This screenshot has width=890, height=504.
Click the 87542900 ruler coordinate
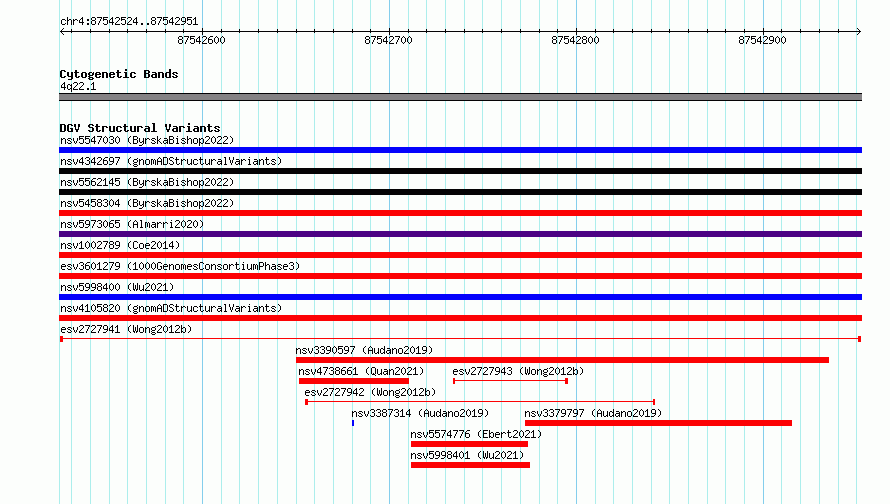762,40
